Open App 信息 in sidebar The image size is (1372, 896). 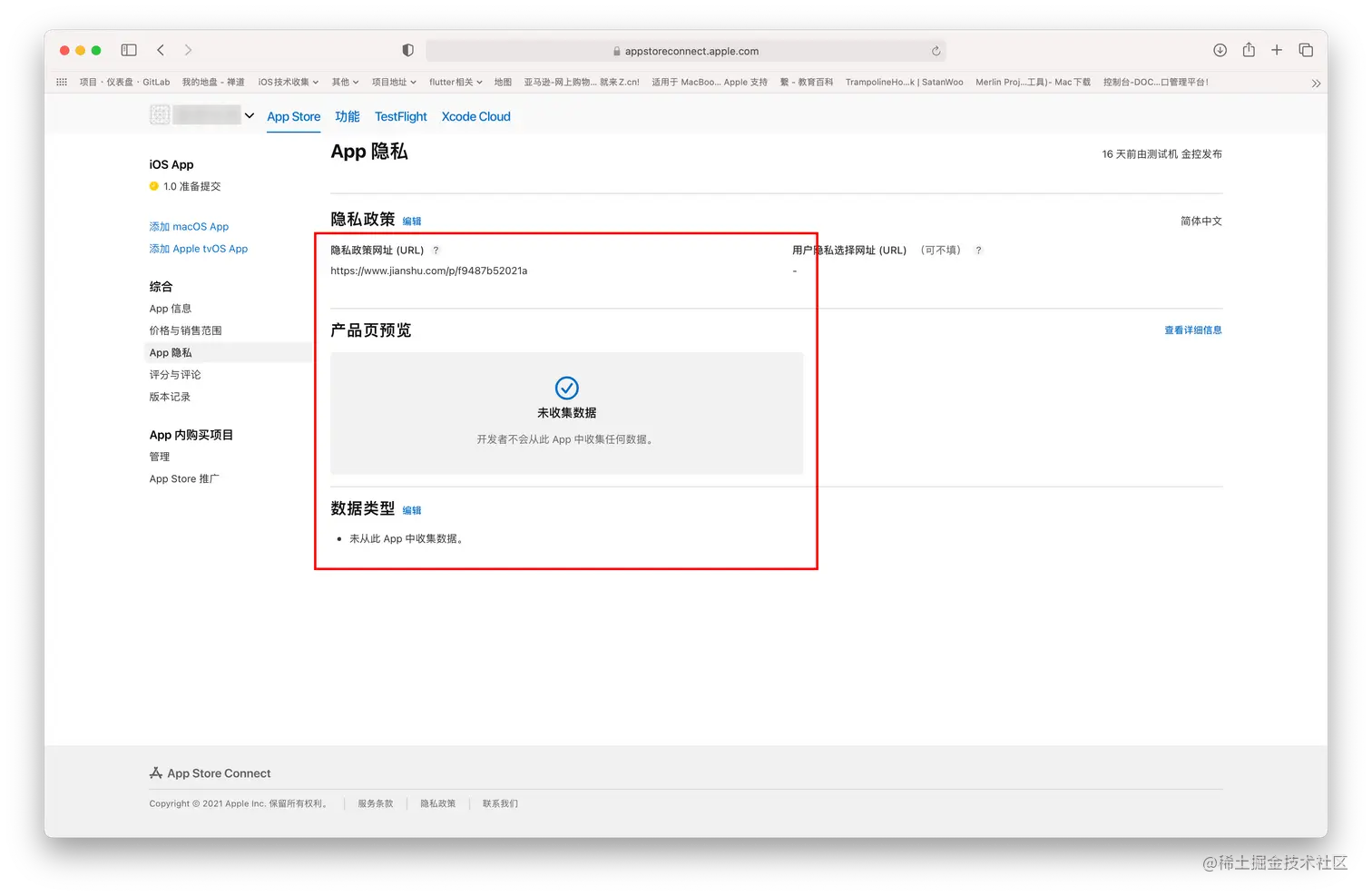tap(171, 309)
